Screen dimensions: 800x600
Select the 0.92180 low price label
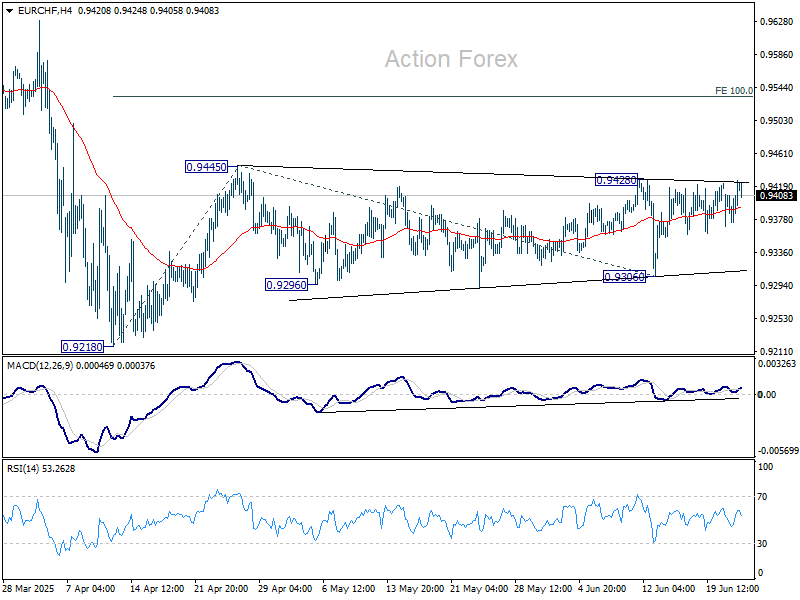click(x=82, y=347)
